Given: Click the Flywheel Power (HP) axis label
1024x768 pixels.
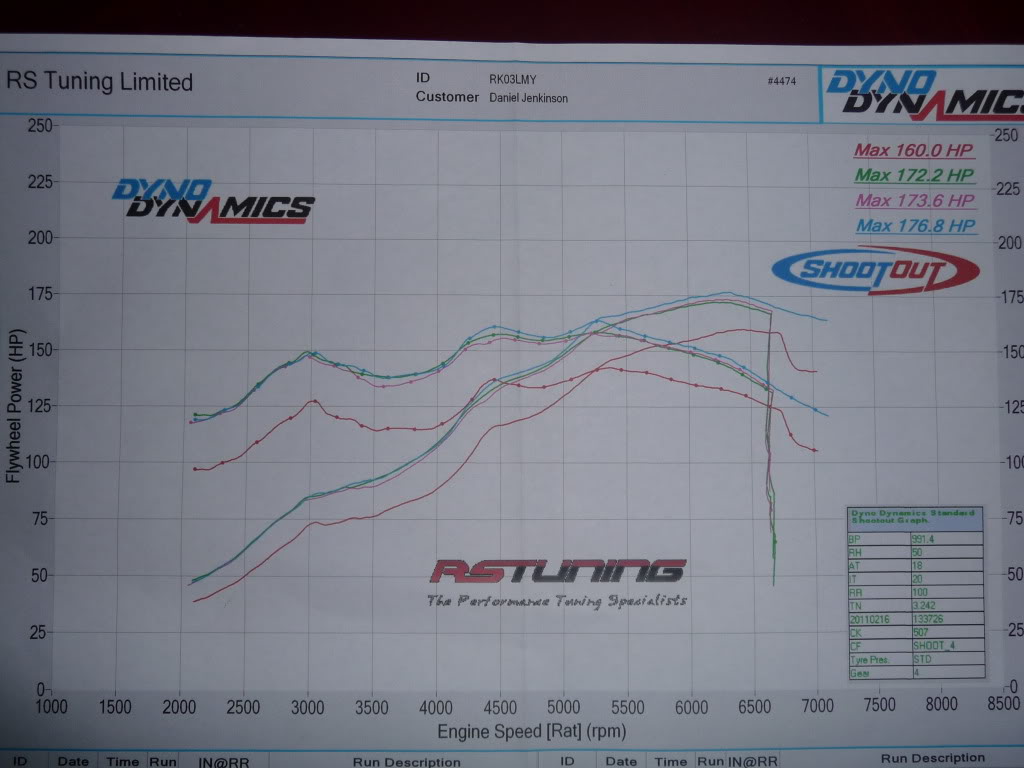Looking at the screenshot, I should (13, 407).
